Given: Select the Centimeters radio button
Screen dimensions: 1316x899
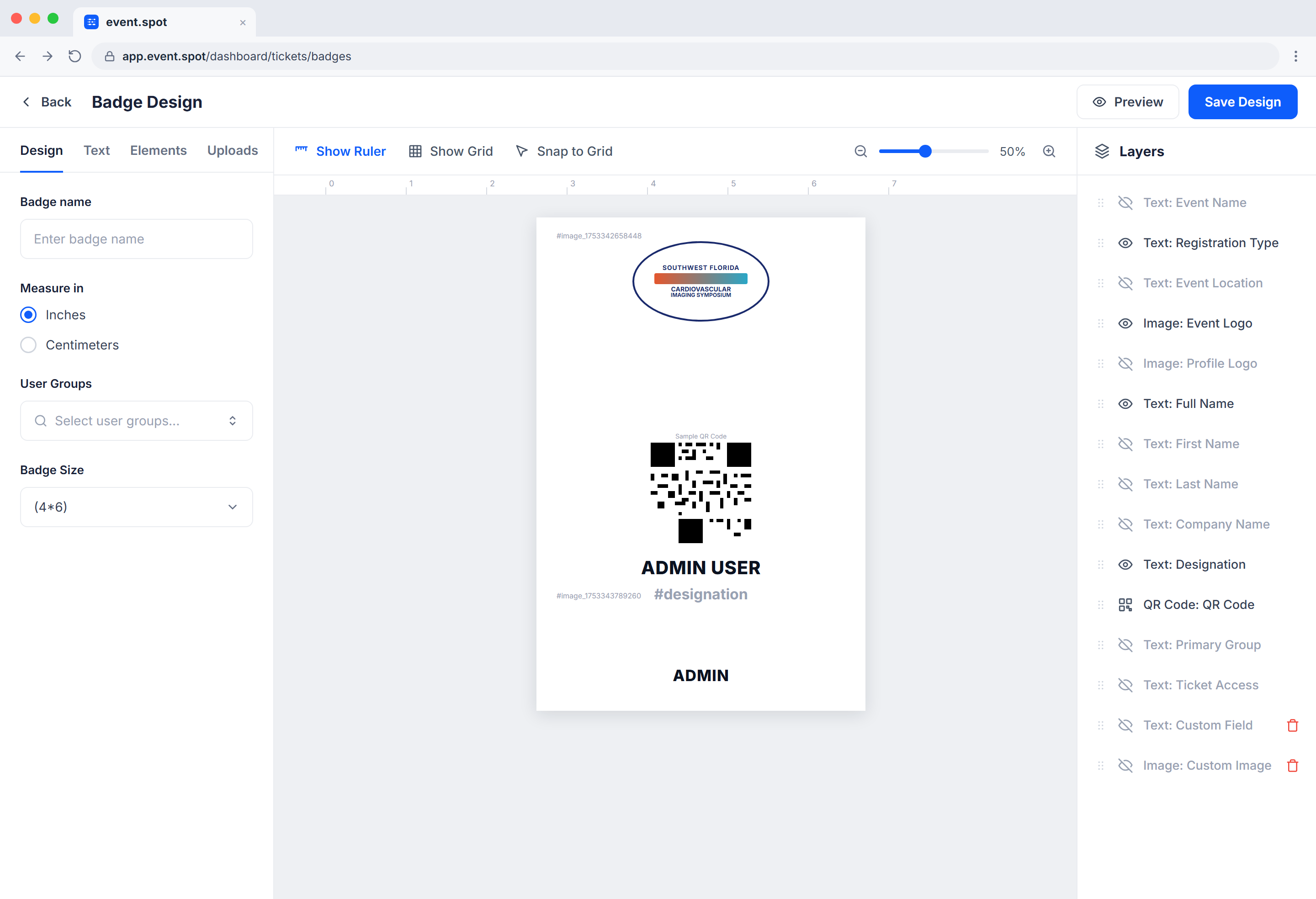Looking at the screenshot, I should [28, 345].
